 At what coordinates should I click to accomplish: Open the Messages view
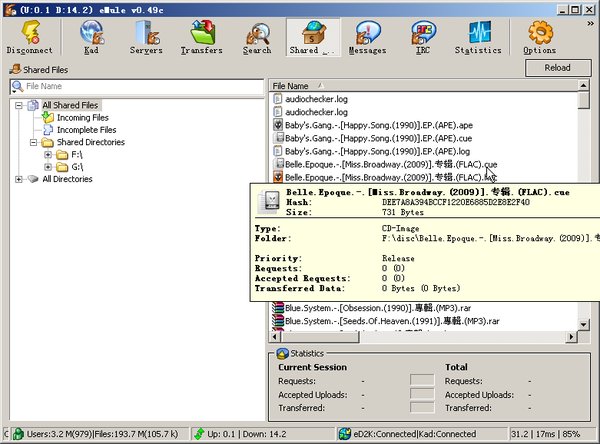click(x=367, y=37)
